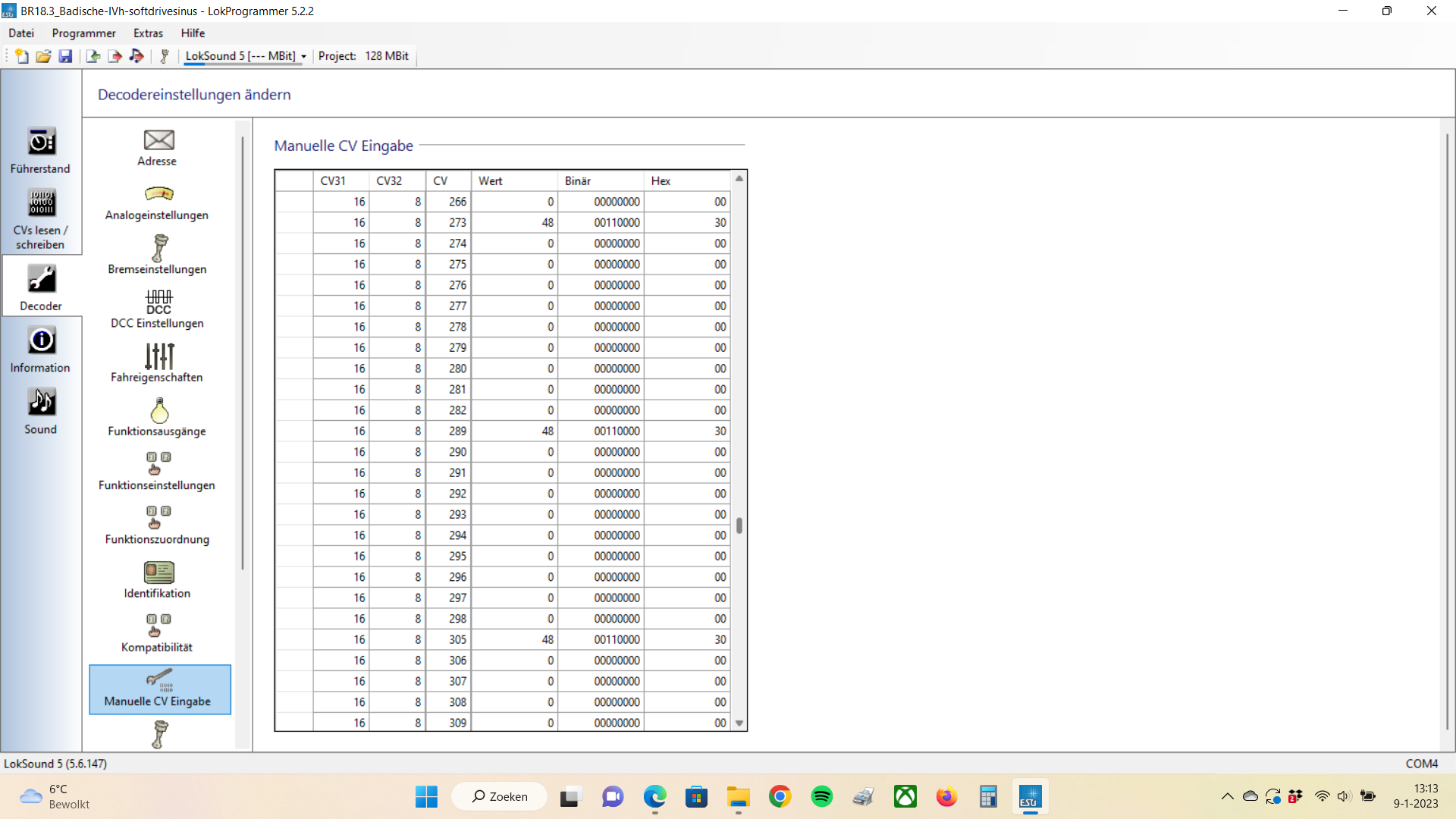Open File Explorer from taskbar
Viewport: 1456px width, 819px height.
click(x=738, y=797)
